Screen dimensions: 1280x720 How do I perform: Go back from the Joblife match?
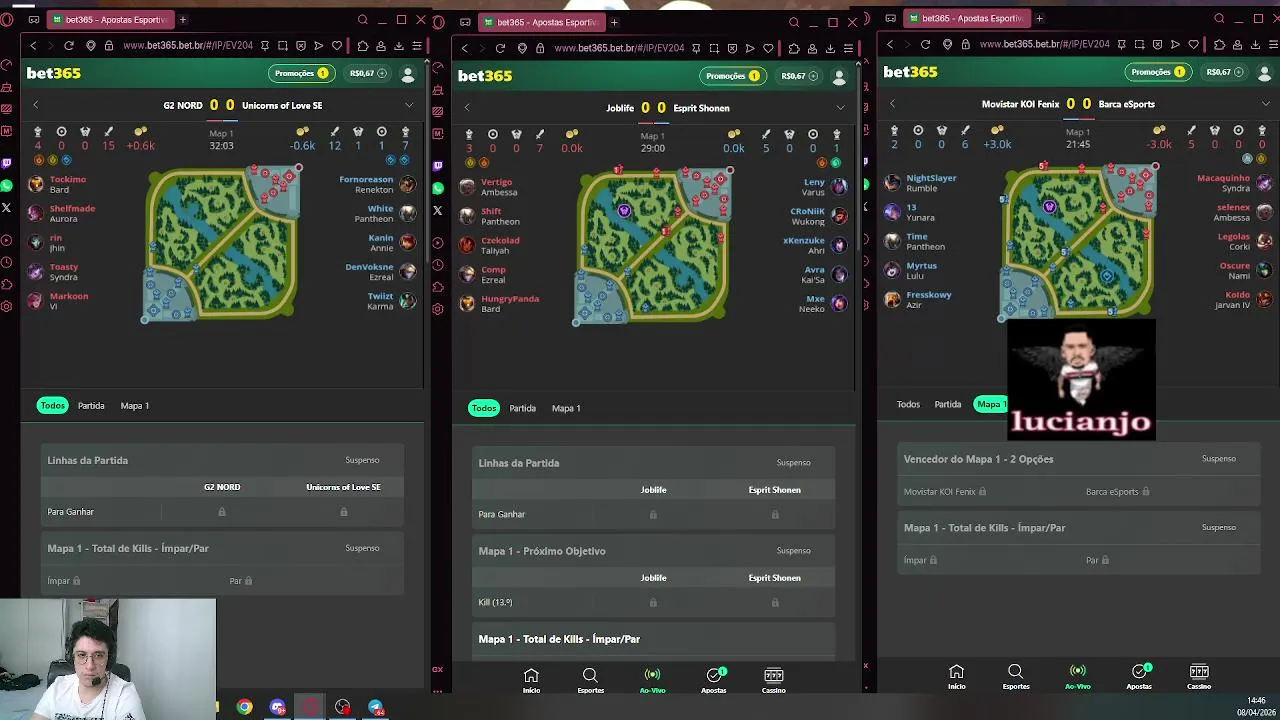coord(467,108)
